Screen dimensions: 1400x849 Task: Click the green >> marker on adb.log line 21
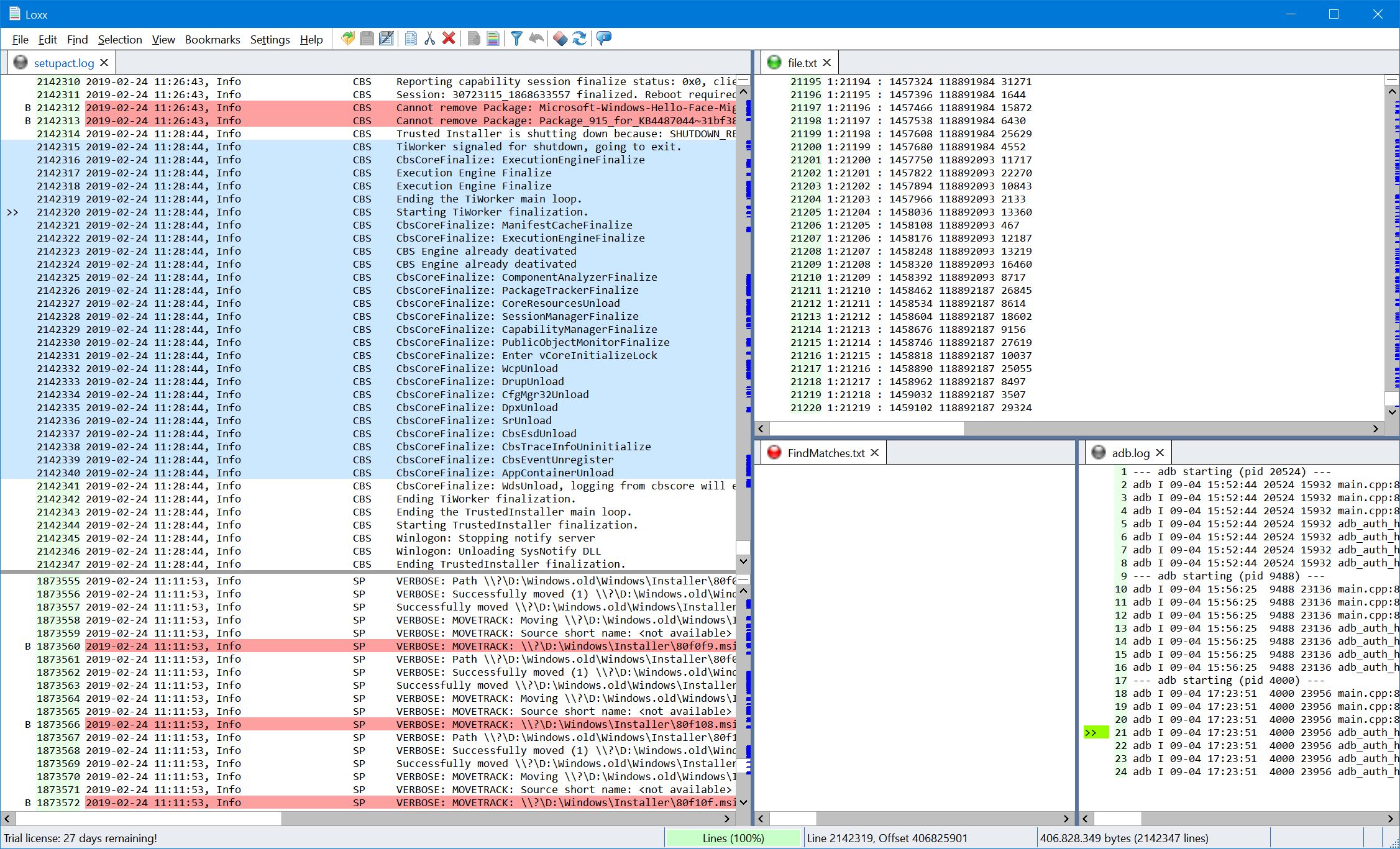1095,733
